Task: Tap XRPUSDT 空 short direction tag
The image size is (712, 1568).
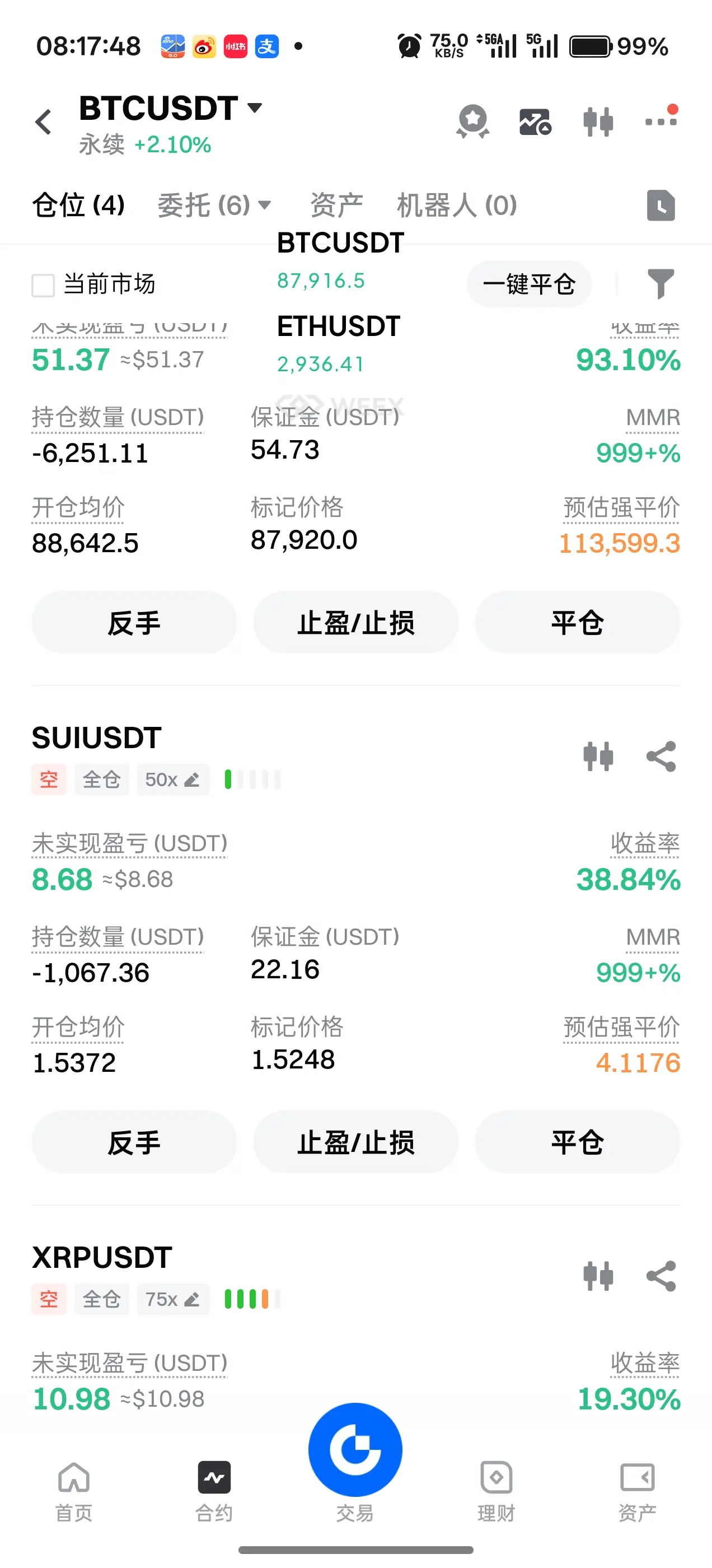Action: [49, 1300]
